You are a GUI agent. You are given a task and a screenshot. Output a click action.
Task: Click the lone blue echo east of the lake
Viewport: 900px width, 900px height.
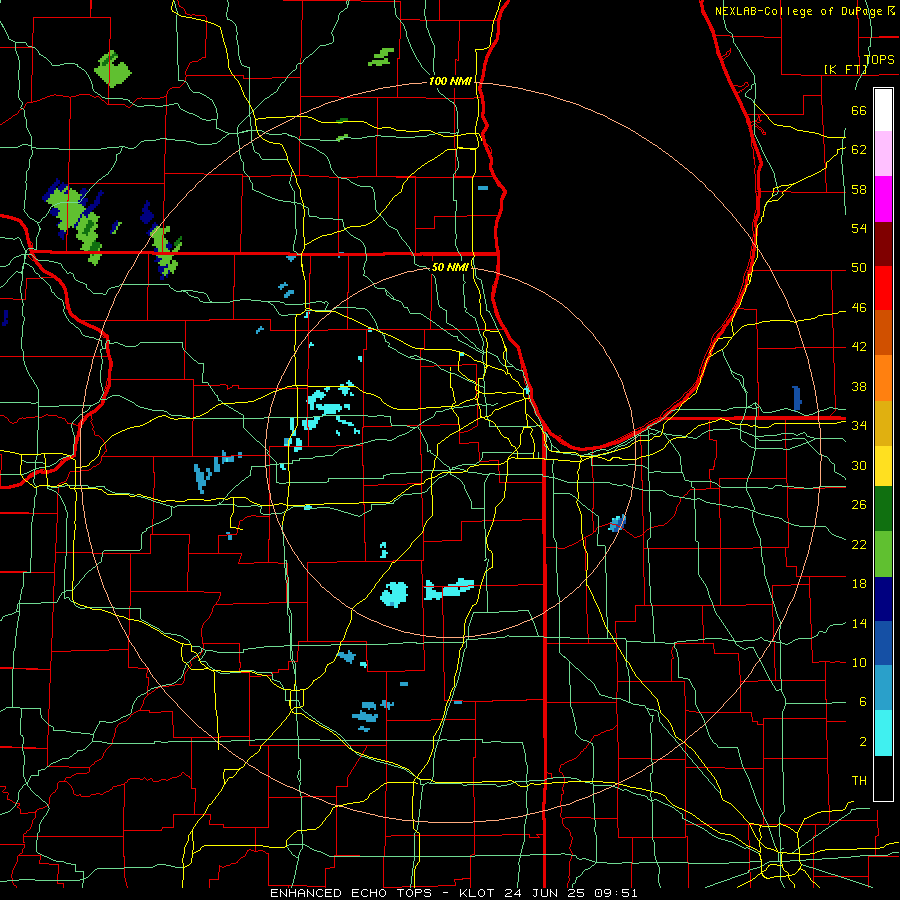(x=797, y=398)
